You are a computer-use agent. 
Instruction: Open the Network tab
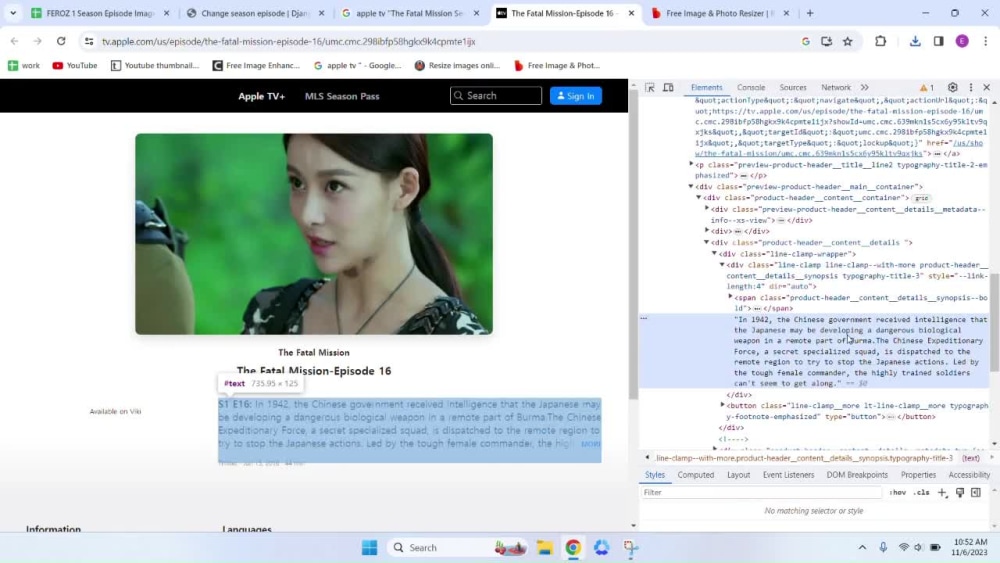[835, 87]
